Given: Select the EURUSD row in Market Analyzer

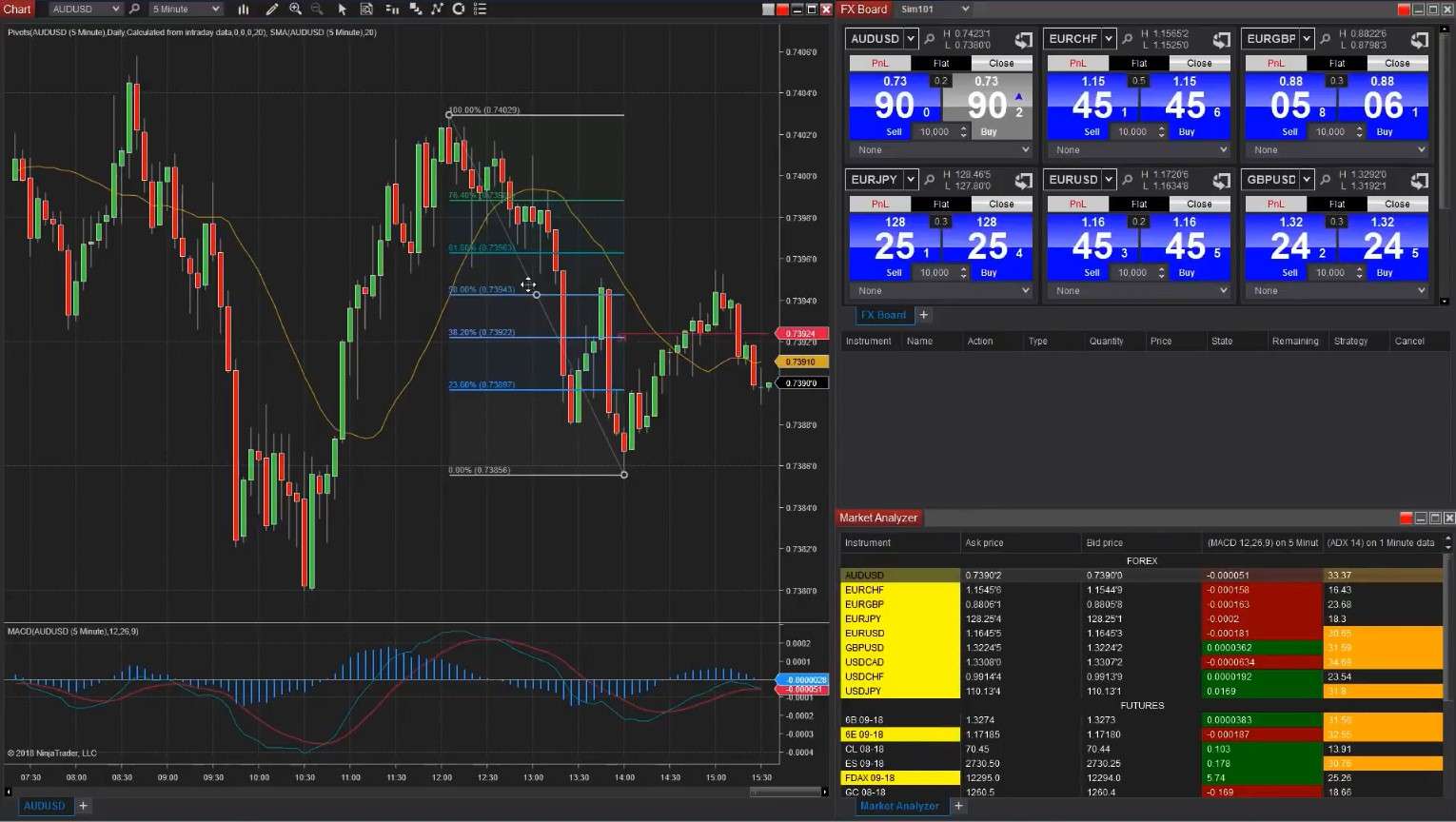Looking at the screenshot, I should [1141, 634].
